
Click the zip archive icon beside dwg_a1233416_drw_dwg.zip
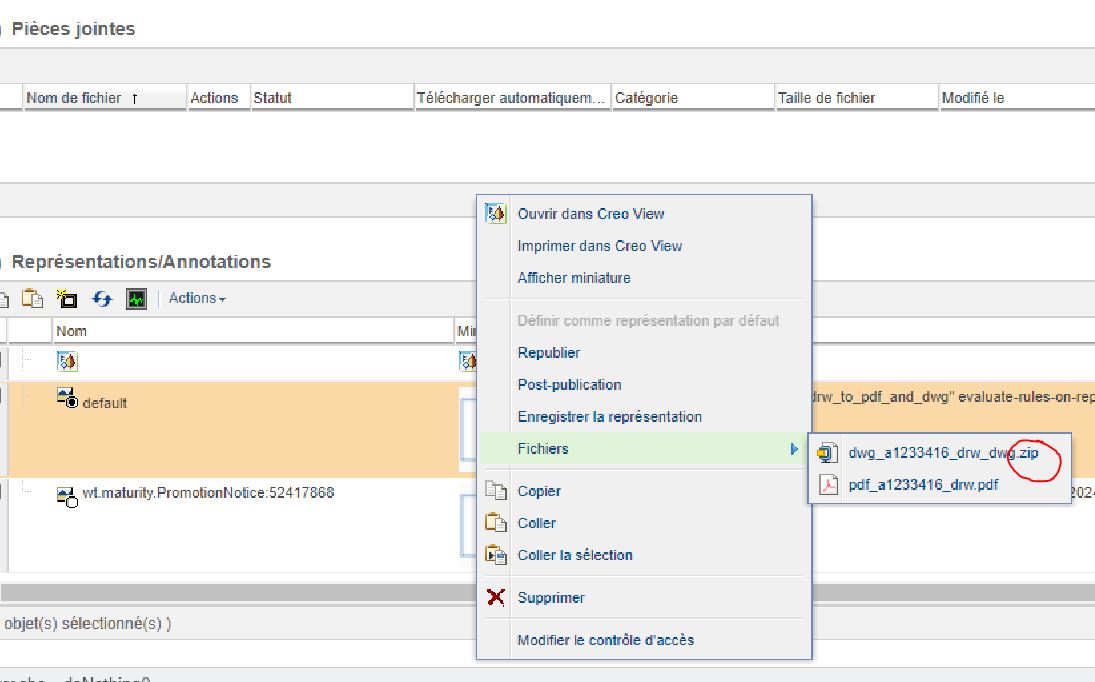tap(828, 453)
